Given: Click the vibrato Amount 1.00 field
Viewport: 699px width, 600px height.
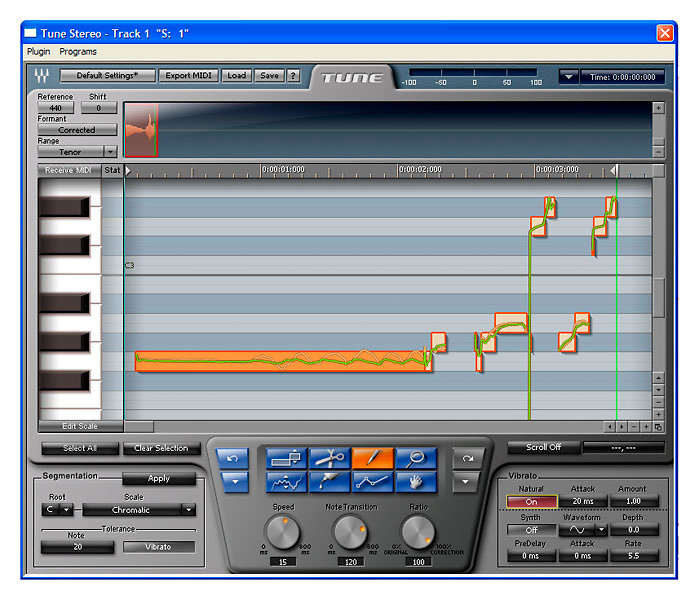Looking at the screenshot, I should [633, 501].
